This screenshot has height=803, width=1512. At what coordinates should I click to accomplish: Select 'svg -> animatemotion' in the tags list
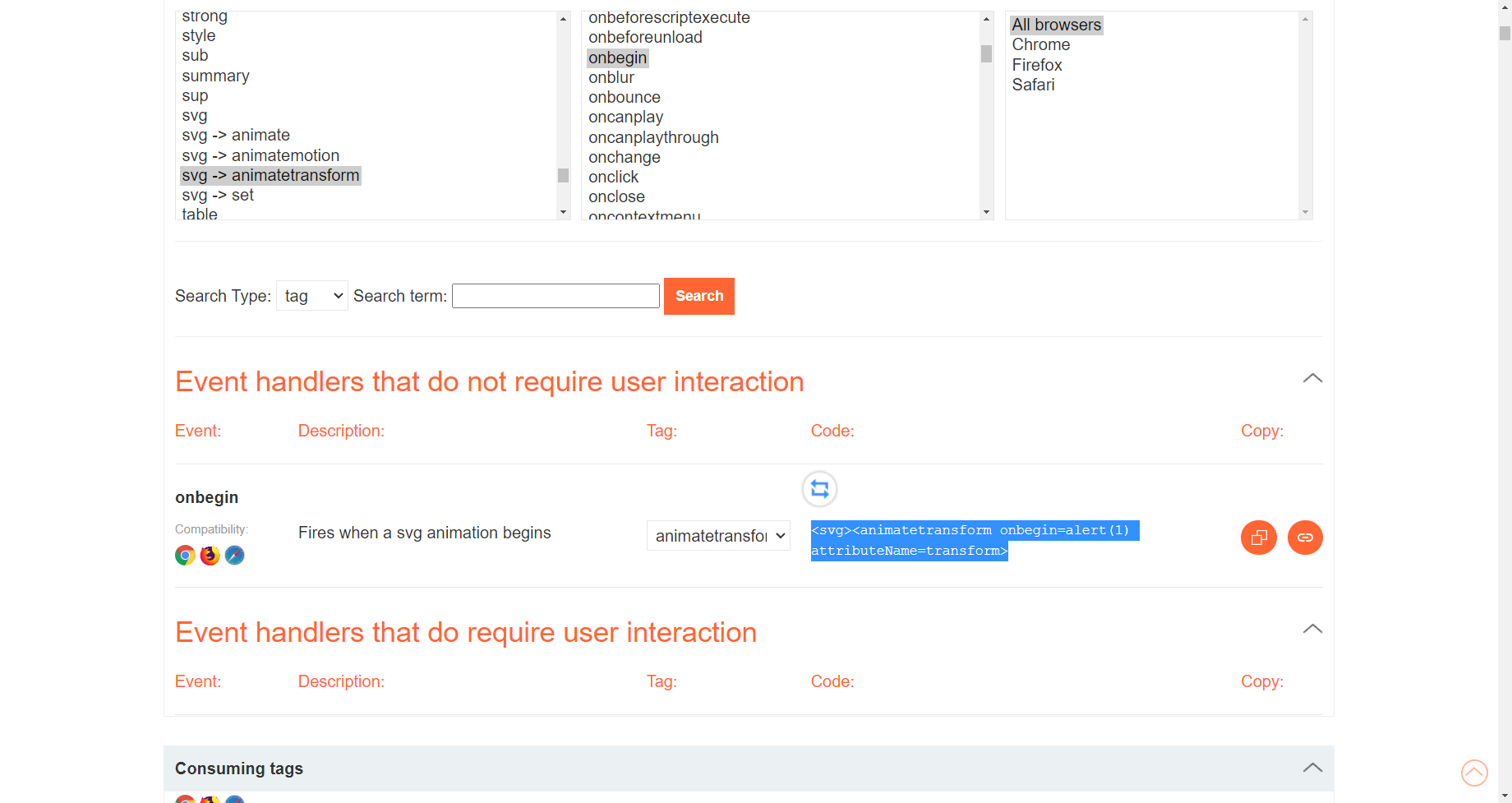(260, 155)
